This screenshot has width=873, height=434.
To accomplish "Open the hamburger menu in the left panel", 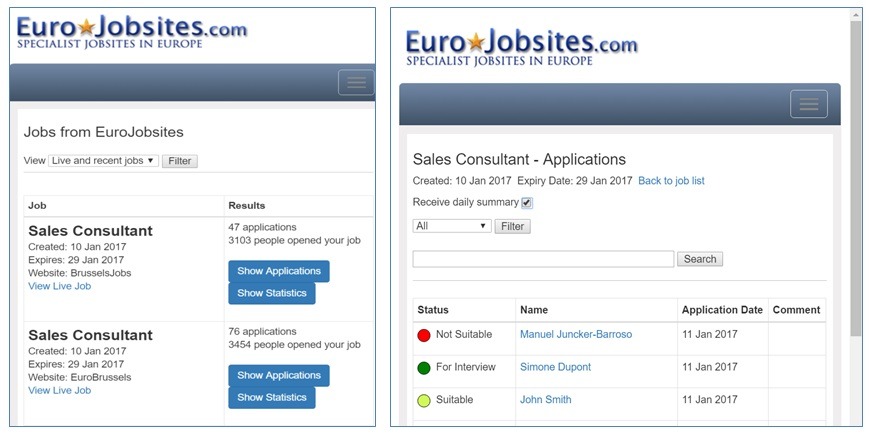I will (356, 82).
